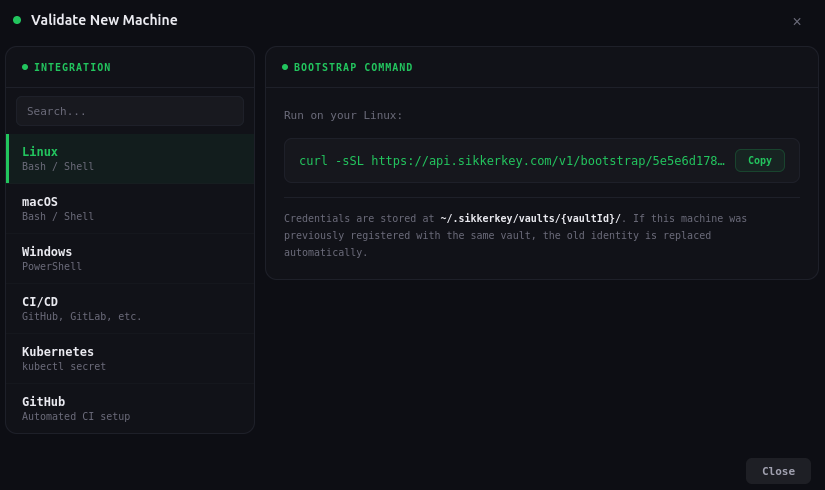Click the BOOTSTRAP COMMAND panel header label
The image size is (825, 490).
353,67
